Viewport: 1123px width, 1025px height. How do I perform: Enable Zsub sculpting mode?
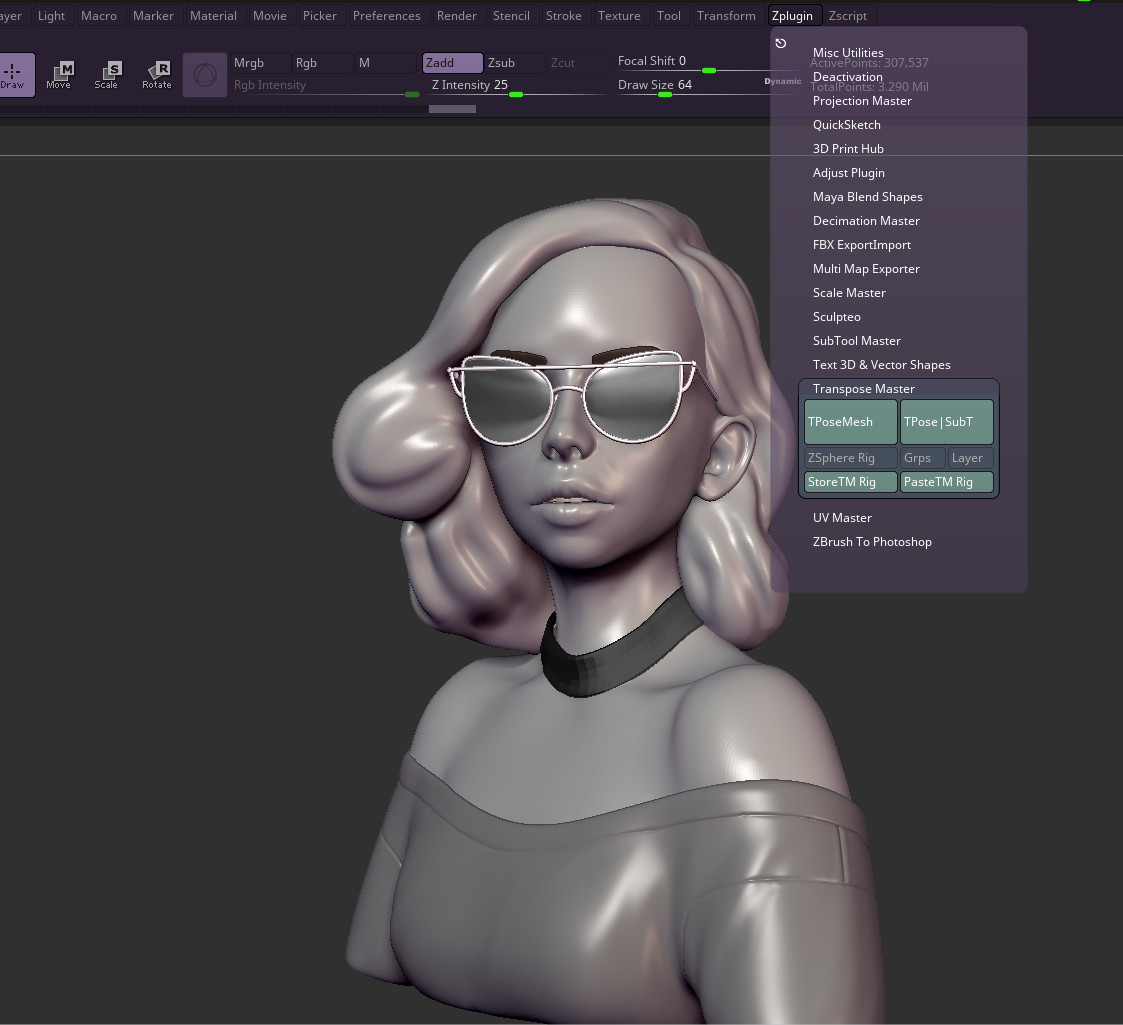(515, 63)
